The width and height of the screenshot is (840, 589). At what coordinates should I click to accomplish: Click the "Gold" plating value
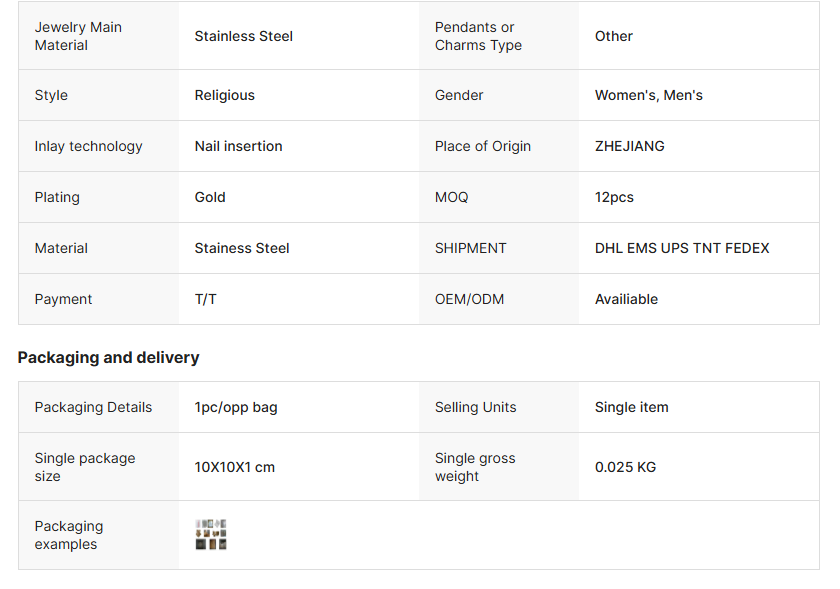tap(210, 197)
